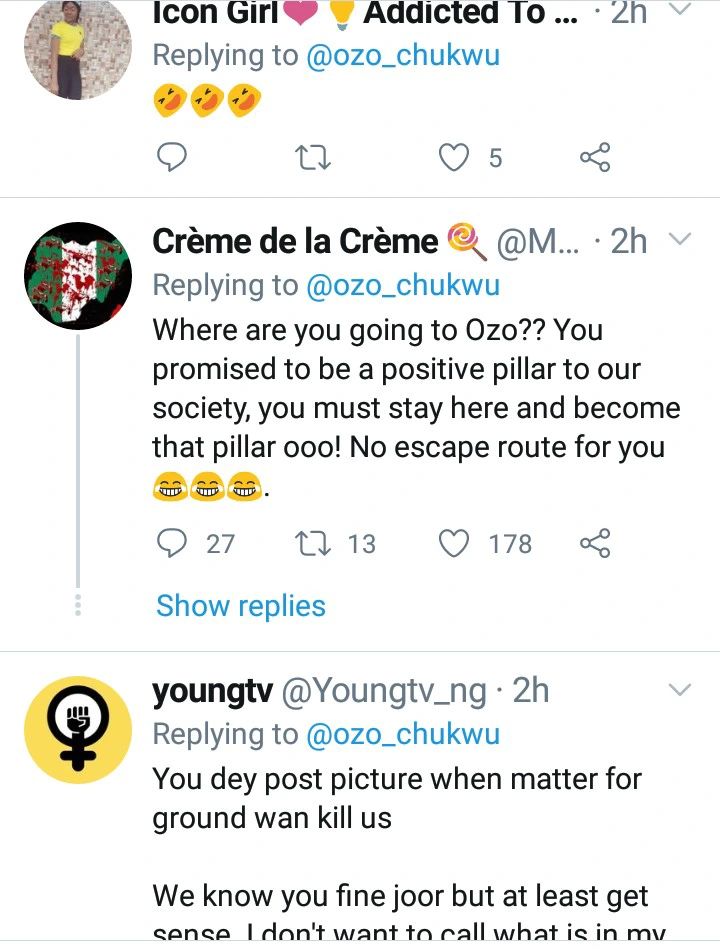Share Icon Girl's tweet
Viewport: 720px width, 950px height.
click(x=595, y=157)
